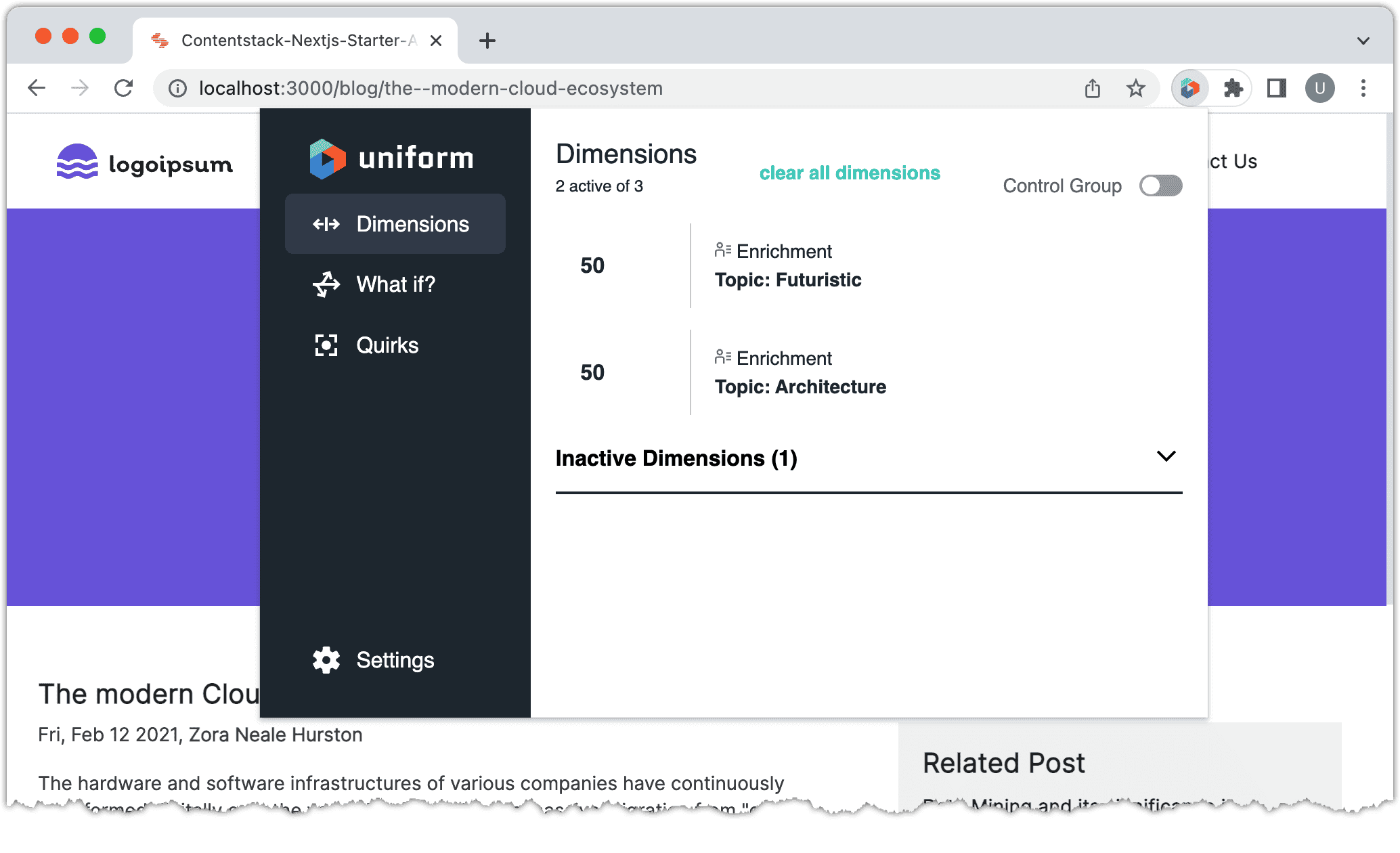The height and width of the screenshot is (853, 1400).
Task: Click the Enrichment icon above Topic: Futuristic
Action: point(723,248)
